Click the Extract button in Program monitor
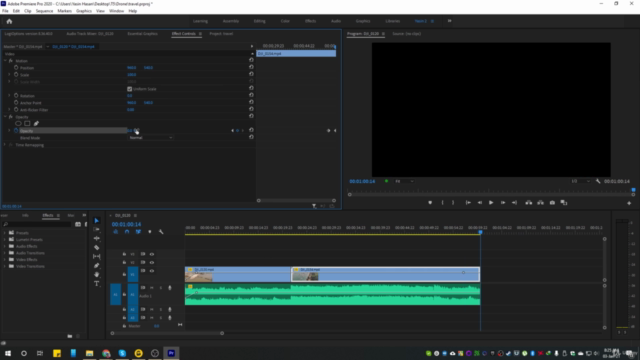The image size is (640, 360). click(540, 202)
